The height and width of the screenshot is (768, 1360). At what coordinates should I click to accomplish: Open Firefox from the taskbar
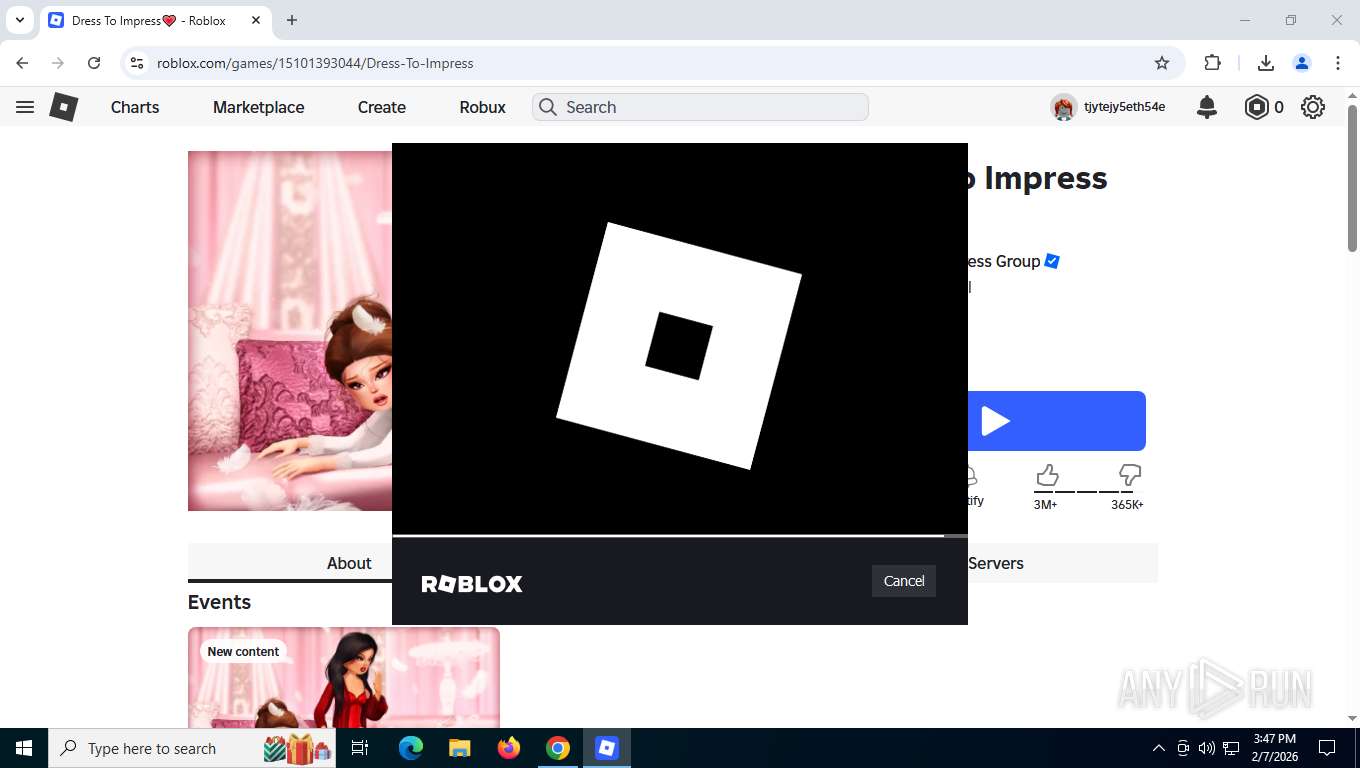[x=509, y=748]
